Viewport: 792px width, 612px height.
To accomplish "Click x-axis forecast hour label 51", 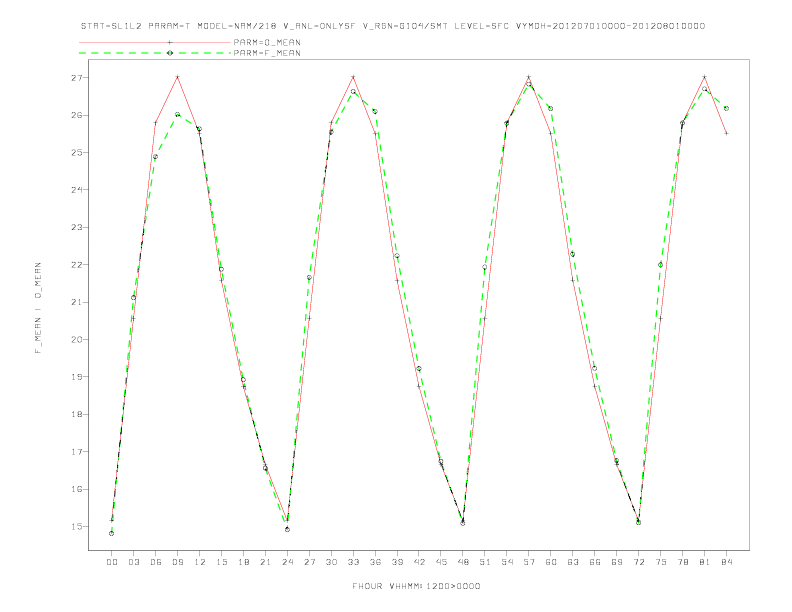I will point(485,562).
